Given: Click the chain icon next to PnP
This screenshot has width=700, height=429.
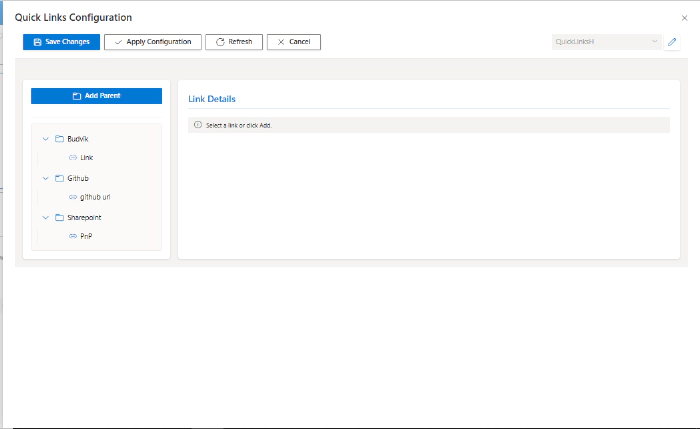Looking at the screenshot, I should [72, 236].
